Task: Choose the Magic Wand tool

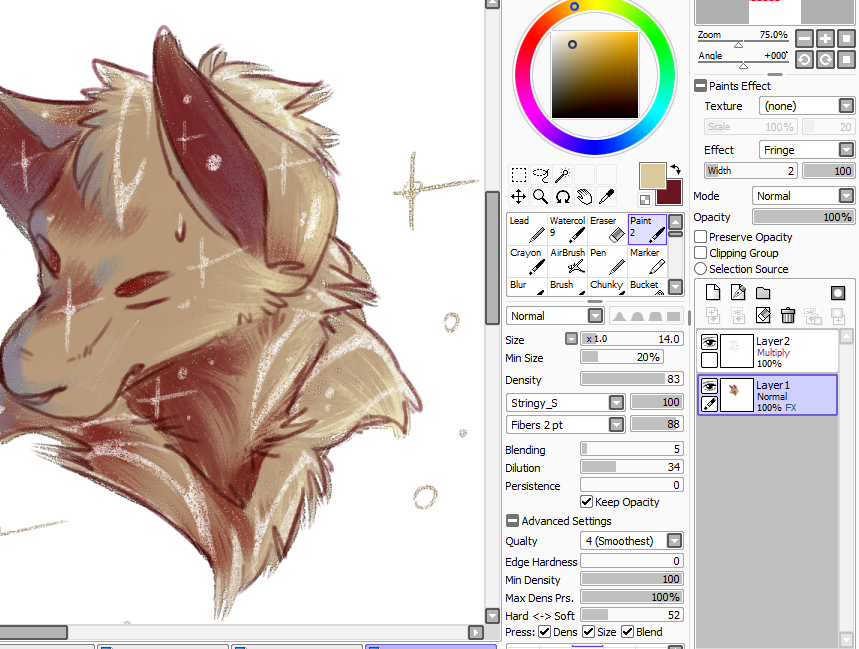Action: click(563, 175)
